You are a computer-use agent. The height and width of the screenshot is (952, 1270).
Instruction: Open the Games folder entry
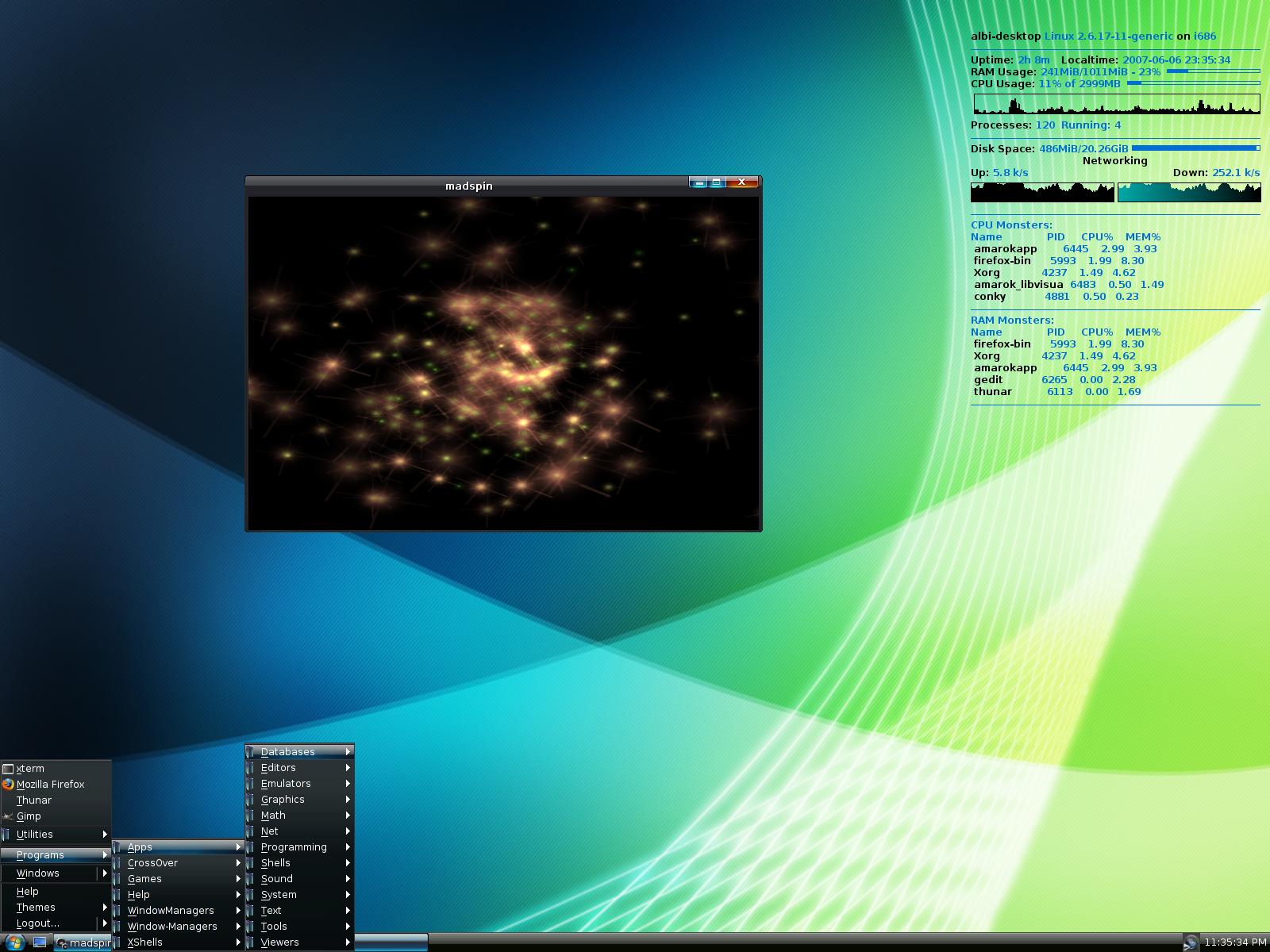pos(178,878)
